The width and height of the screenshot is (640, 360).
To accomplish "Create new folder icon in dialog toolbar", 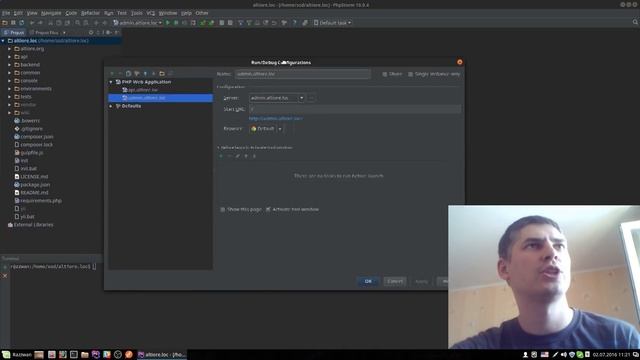I will (162, 73).
